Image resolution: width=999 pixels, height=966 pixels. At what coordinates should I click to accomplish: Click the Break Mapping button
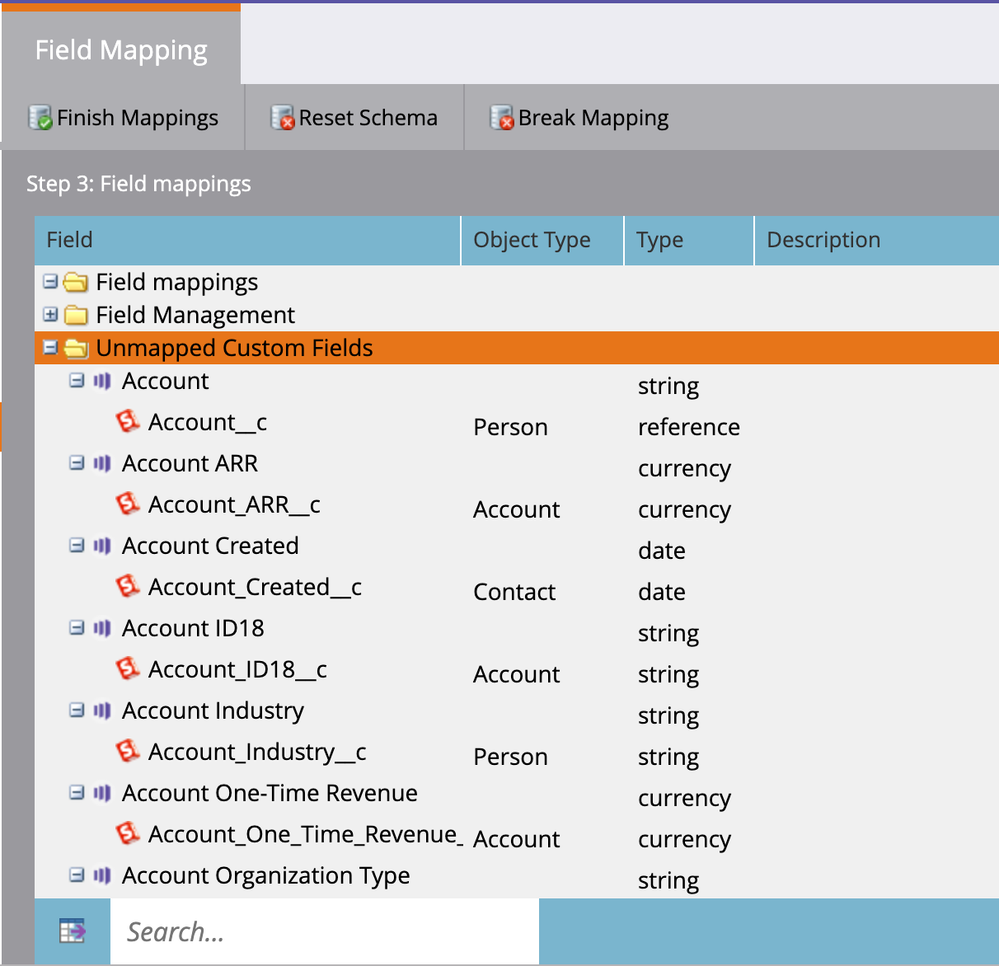(x=580, y=118)
